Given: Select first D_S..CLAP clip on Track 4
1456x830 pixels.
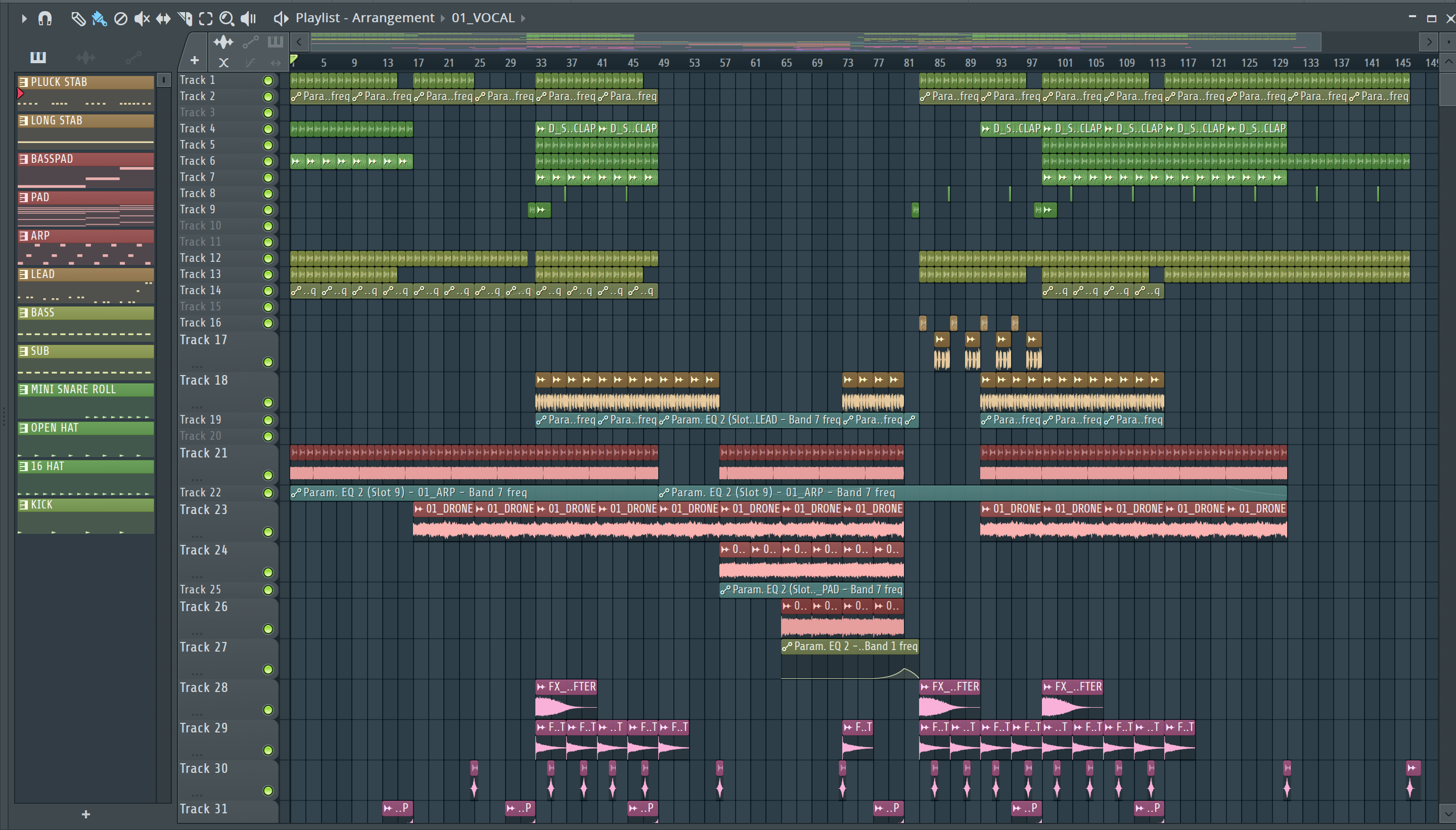Looking at the screenshot, I should 566,129.
